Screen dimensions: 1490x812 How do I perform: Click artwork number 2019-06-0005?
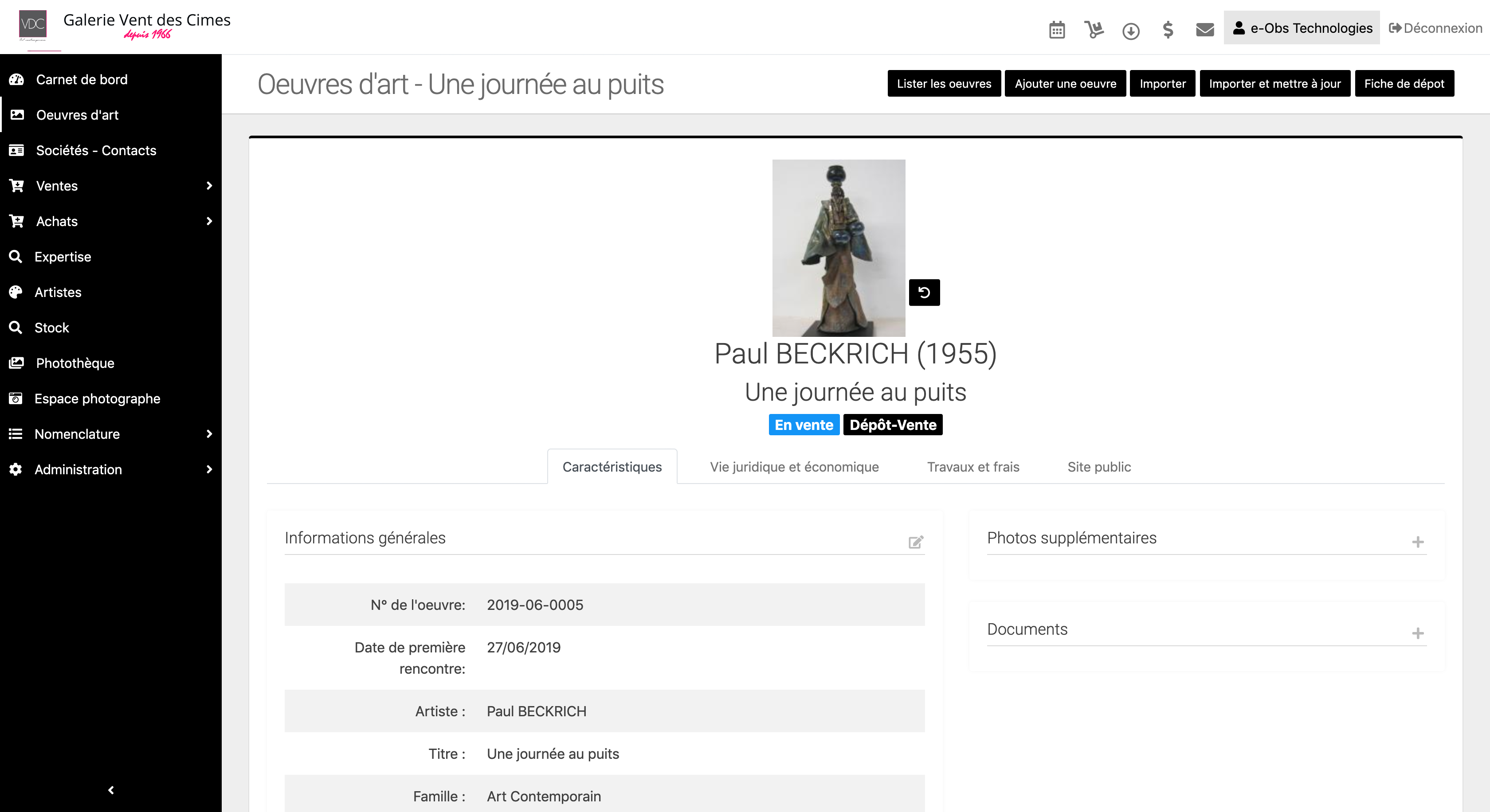tap(535, 605)
